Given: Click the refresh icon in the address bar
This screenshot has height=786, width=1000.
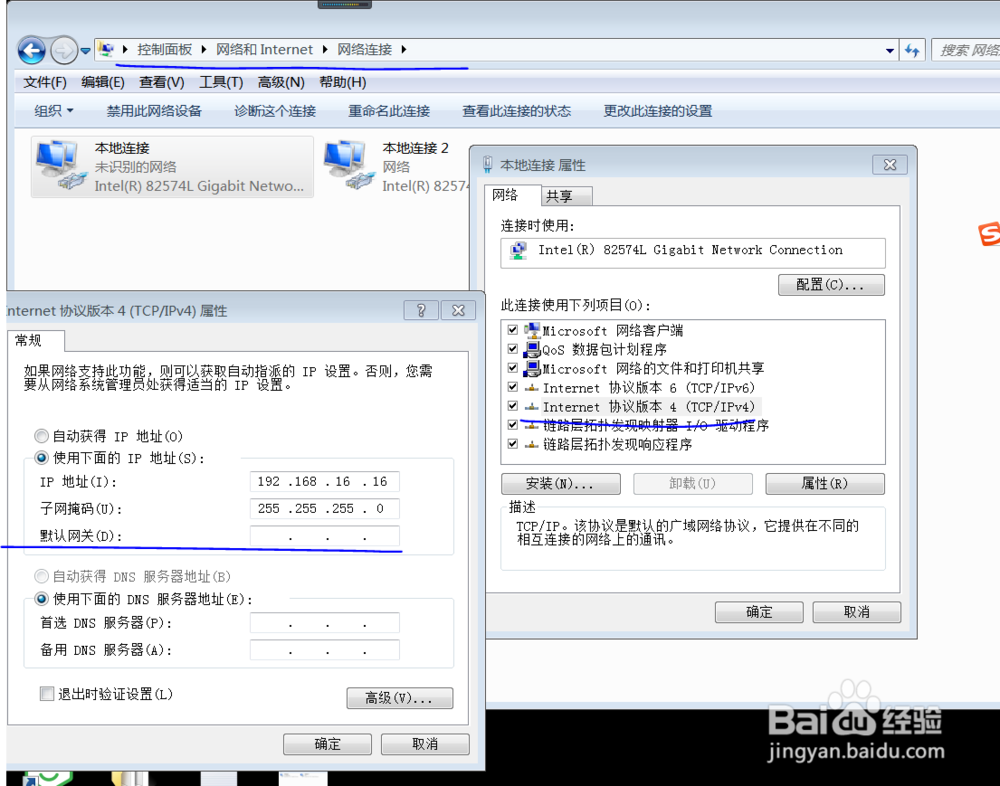Looking at the screenshot, I should coord(913,49).
